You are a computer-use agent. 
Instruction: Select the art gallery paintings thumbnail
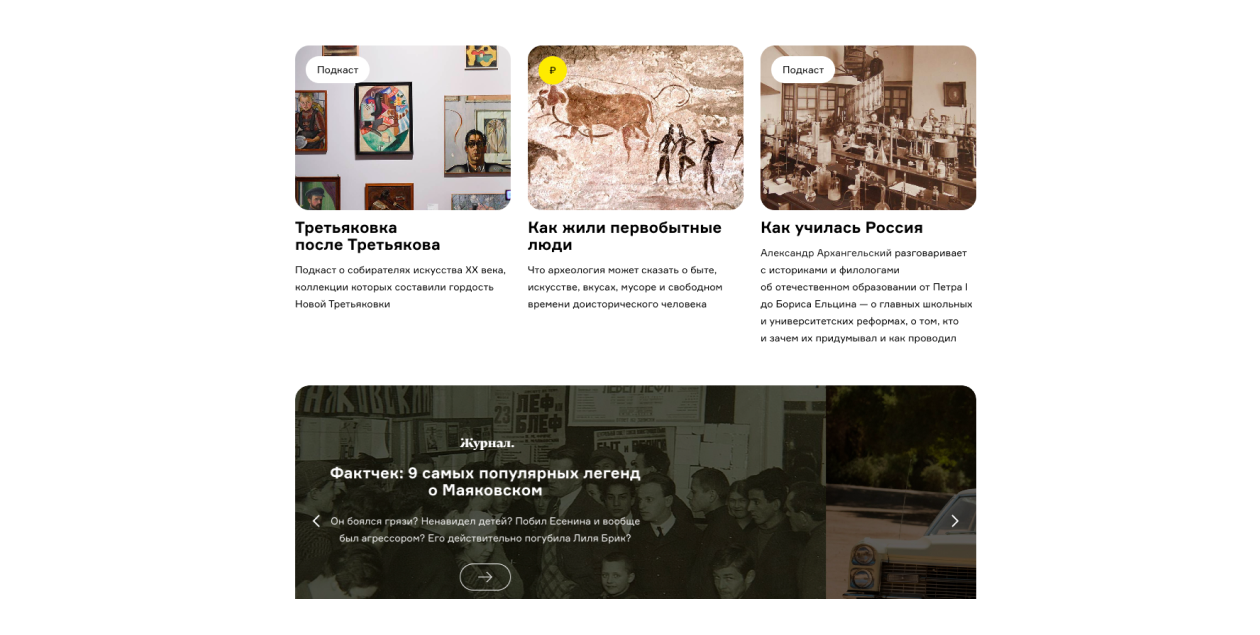tap(403, 128)
